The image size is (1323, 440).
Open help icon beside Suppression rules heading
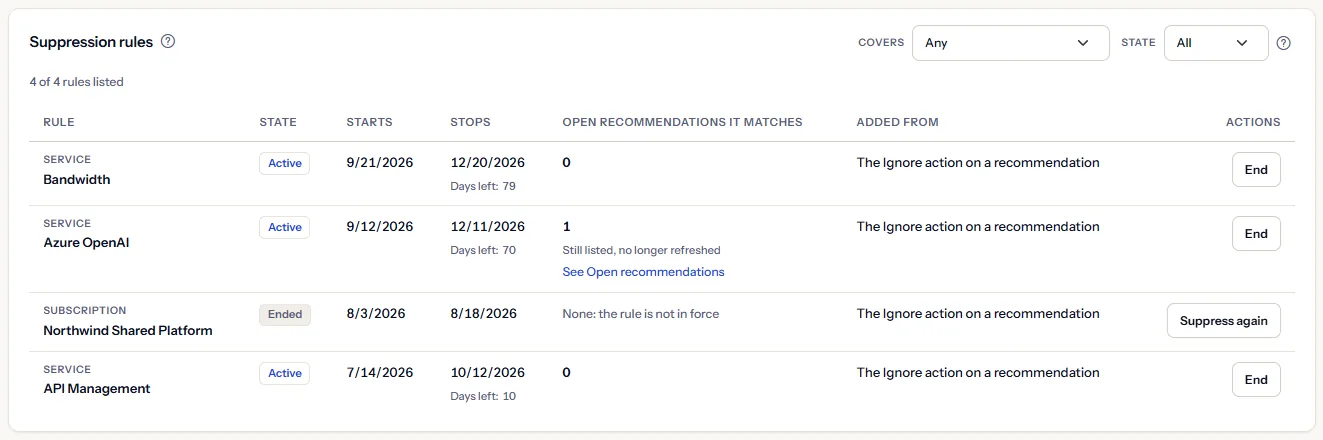tap(168, 42)
